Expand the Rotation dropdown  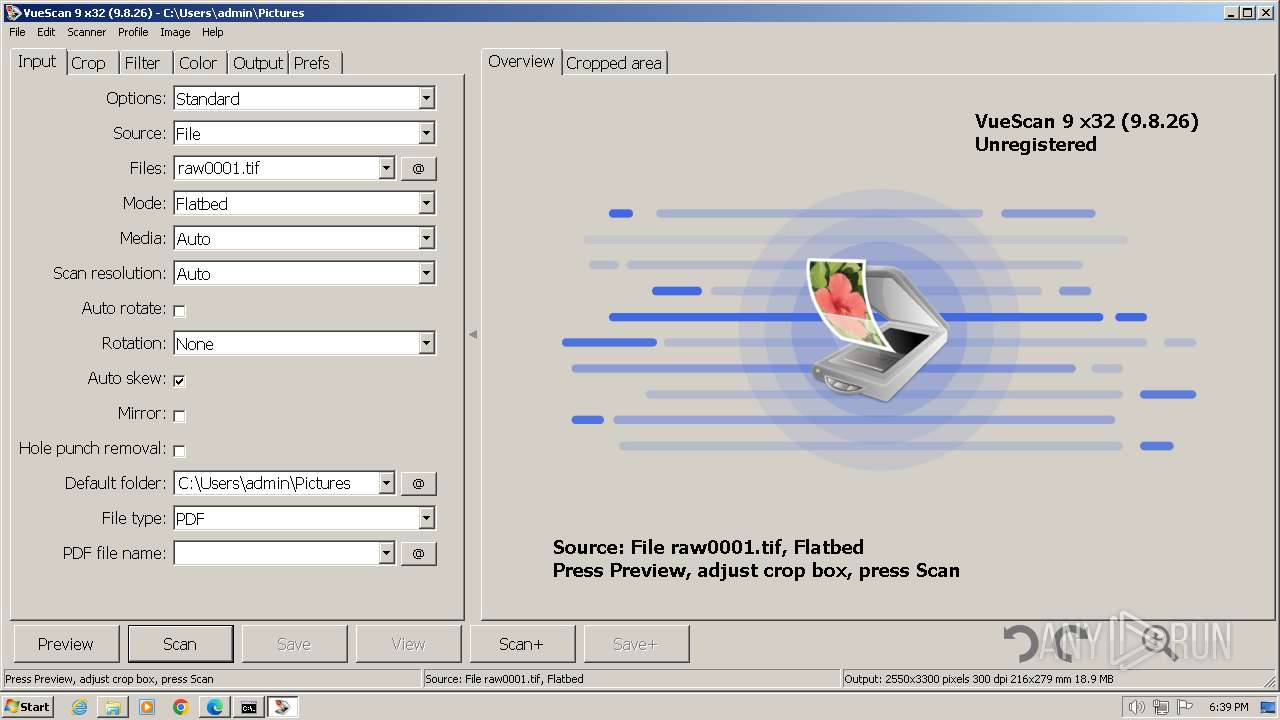[x=427, y=343]
